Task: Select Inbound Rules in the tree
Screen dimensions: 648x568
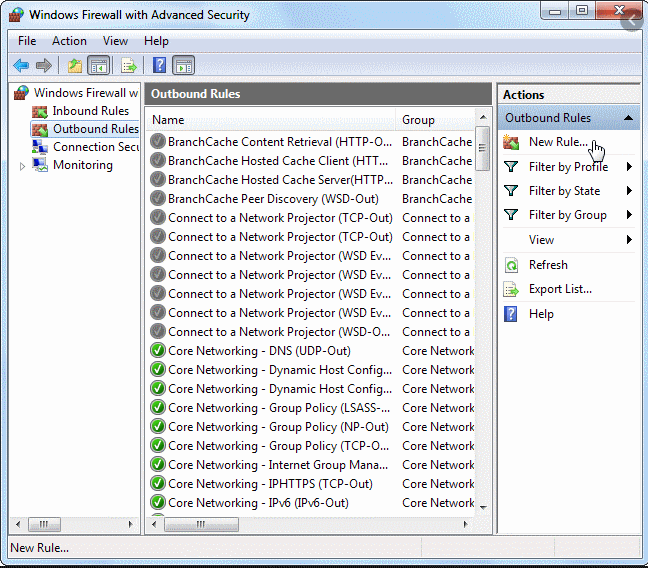Action: tap(91, 111)
